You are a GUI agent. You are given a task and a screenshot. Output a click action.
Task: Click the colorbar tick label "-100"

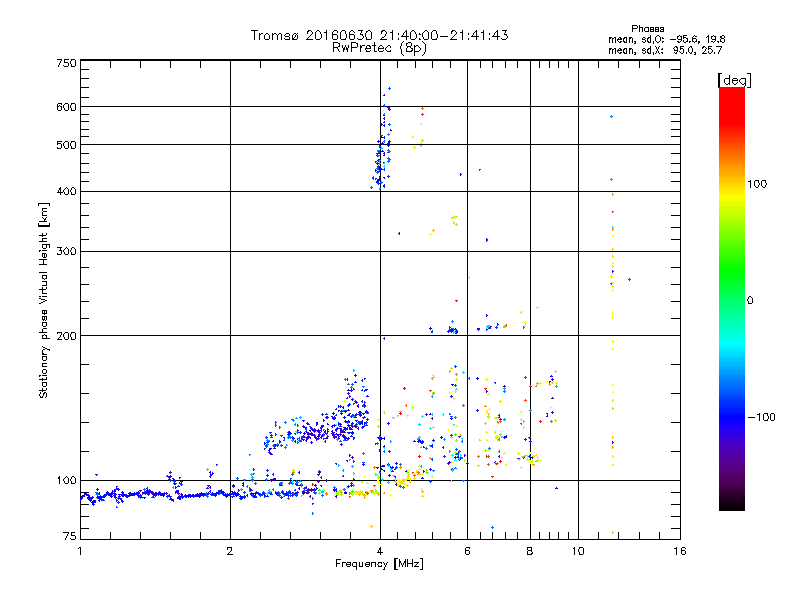pos(761,417)
